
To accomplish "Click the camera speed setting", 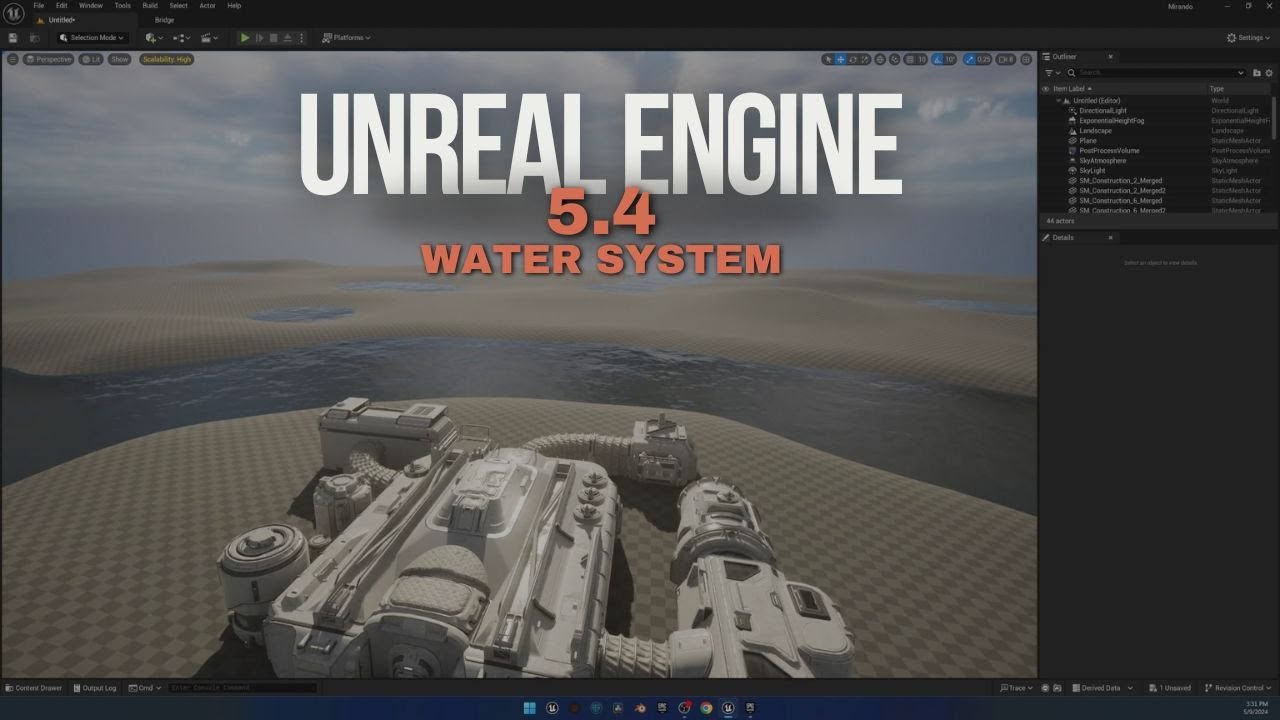I will pos(1006,59).
